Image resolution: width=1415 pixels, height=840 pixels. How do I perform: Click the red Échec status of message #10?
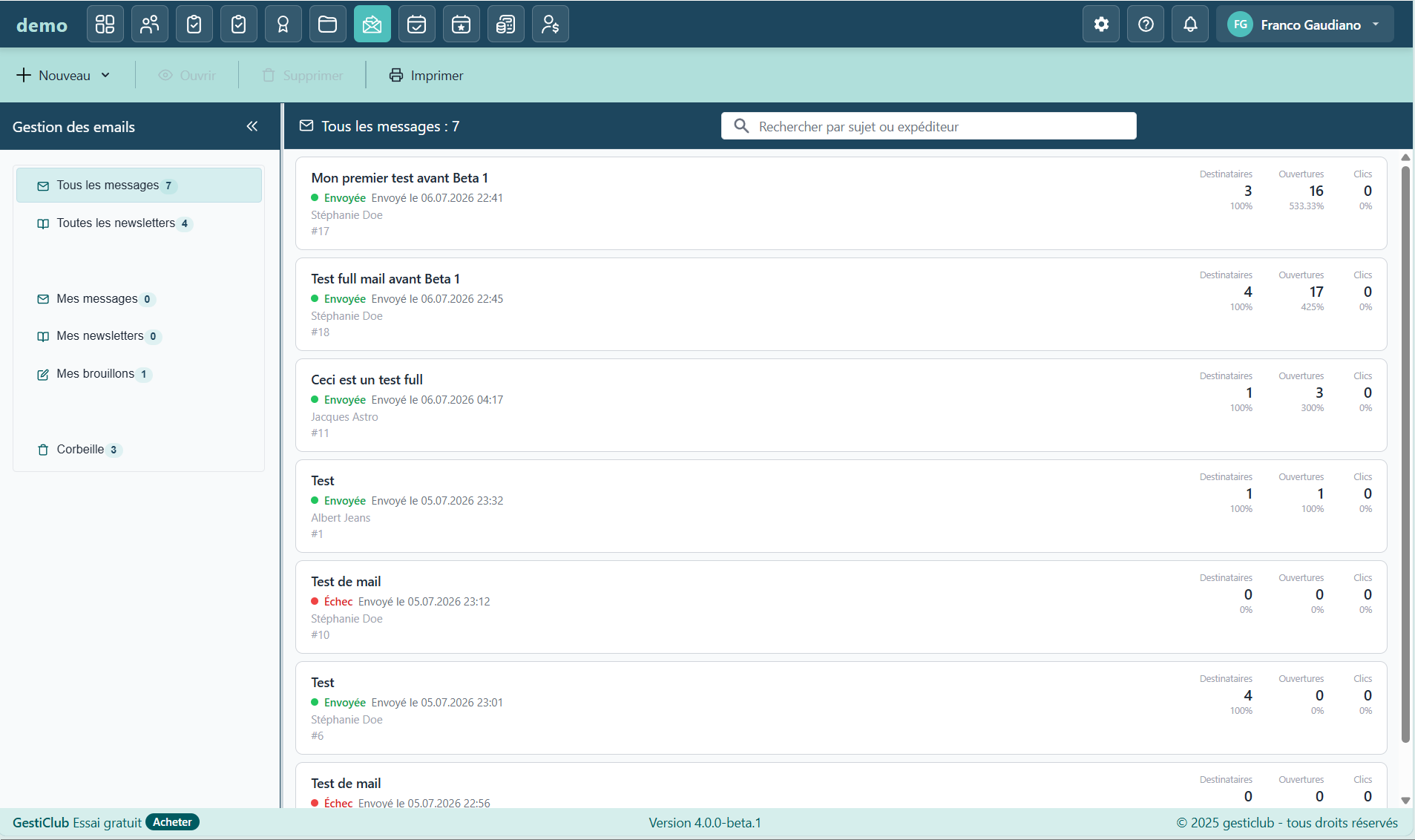pos(332,602)
